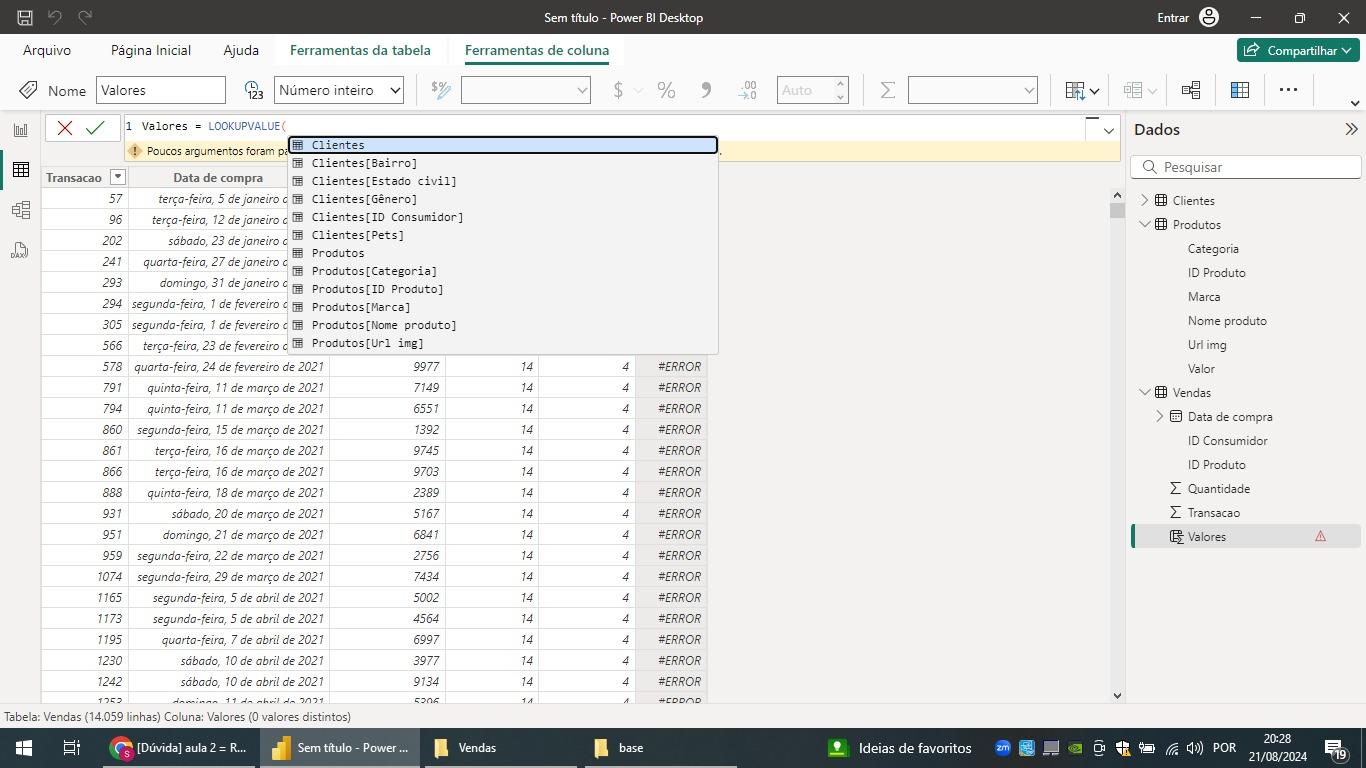This screenshot has width=1366, height=768.
Task: Click the redo arrow in title bar
Action: pos(85,17)
